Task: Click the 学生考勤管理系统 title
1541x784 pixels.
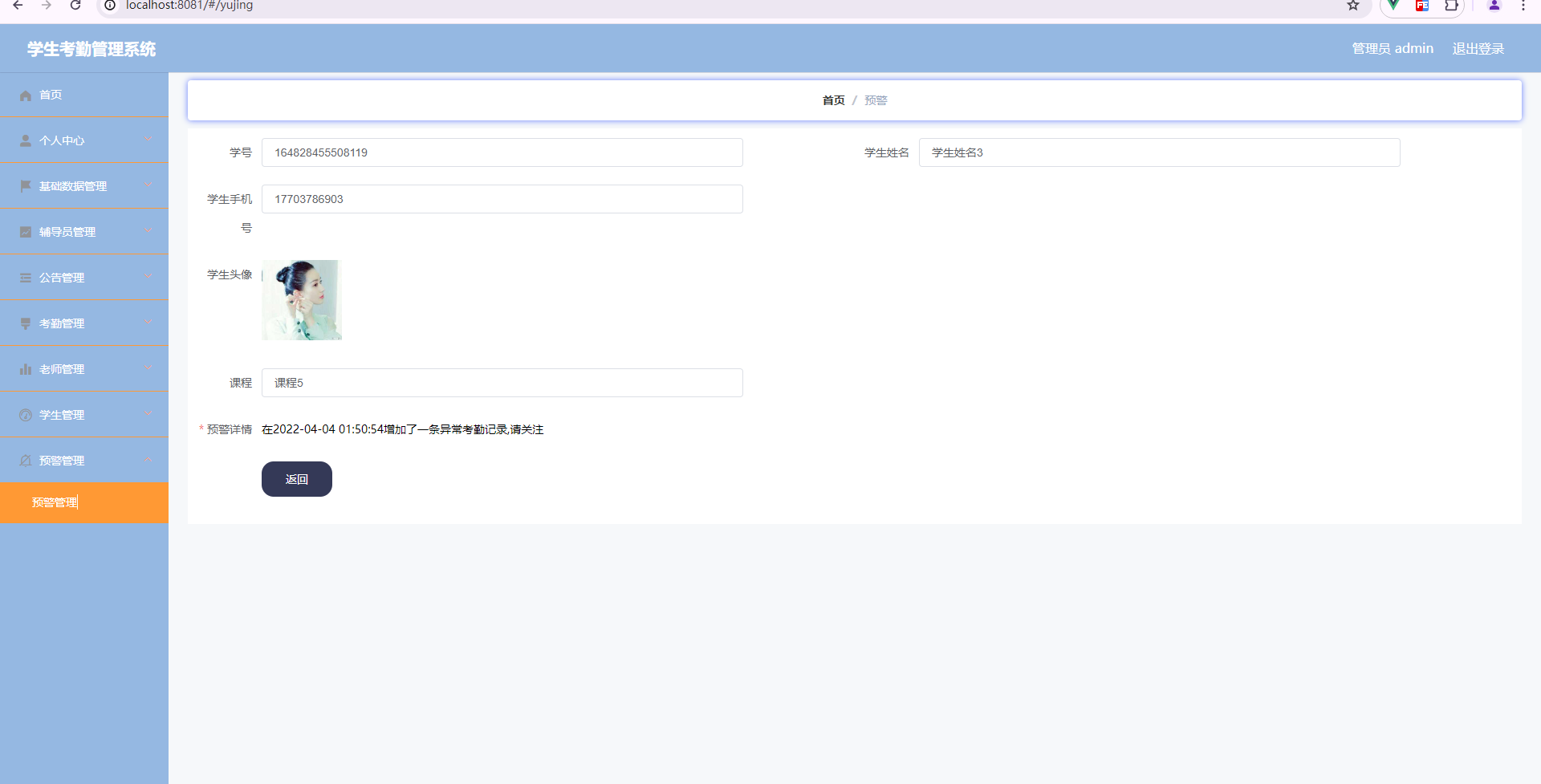Action: coord(91,49)
